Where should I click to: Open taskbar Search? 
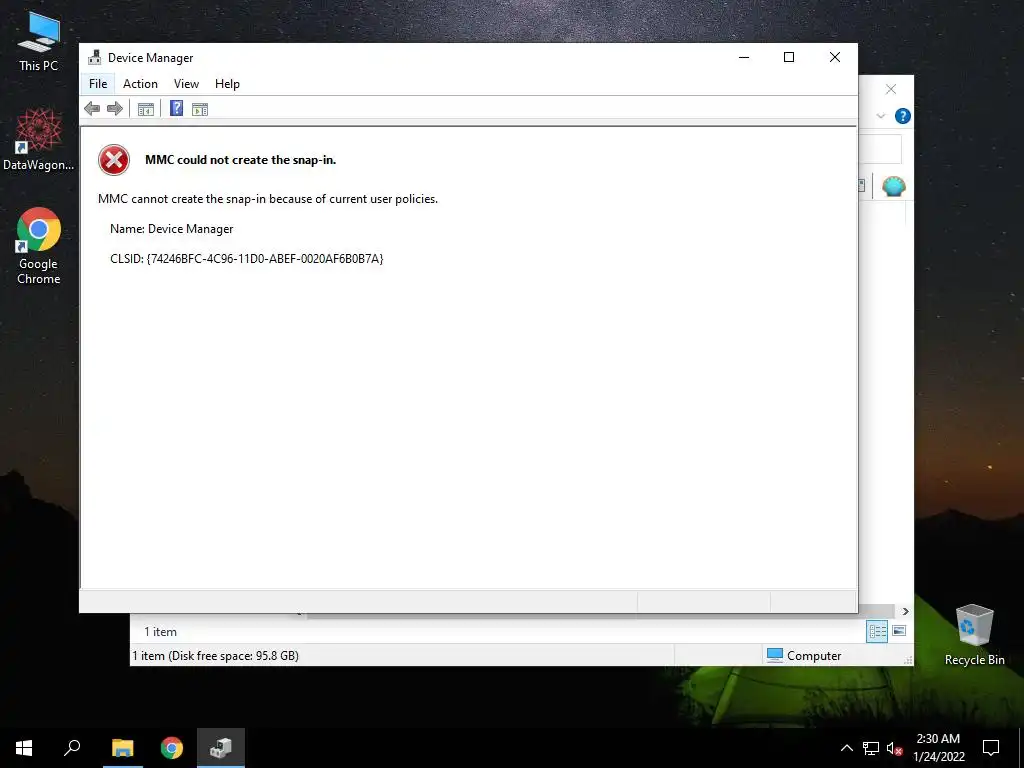coord(72,748)
